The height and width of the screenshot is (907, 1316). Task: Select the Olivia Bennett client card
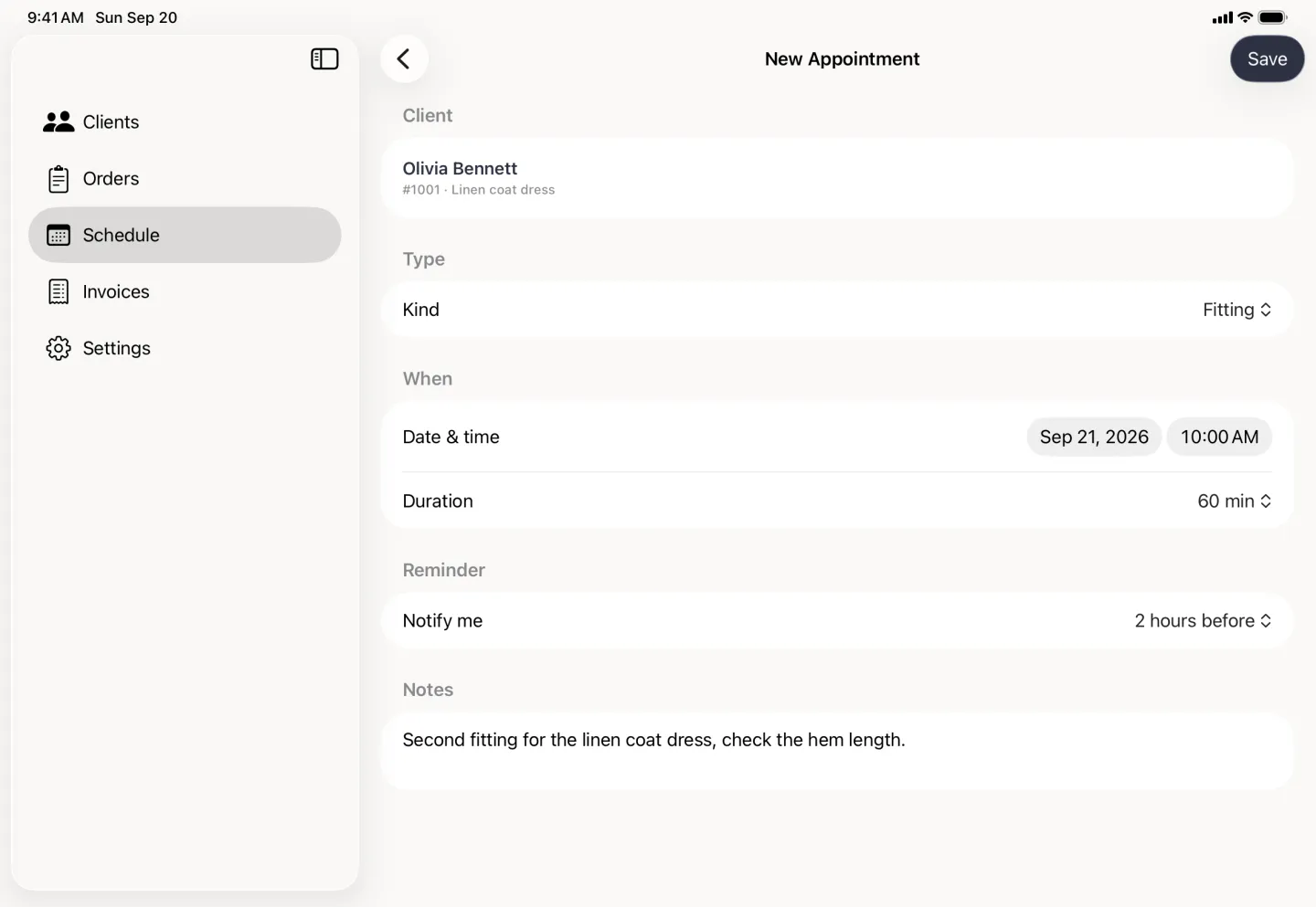[x=837, y=178]
